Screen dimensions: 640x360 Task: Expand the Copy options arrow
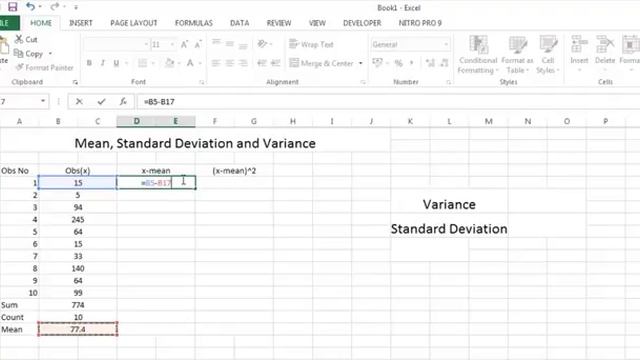50,53
